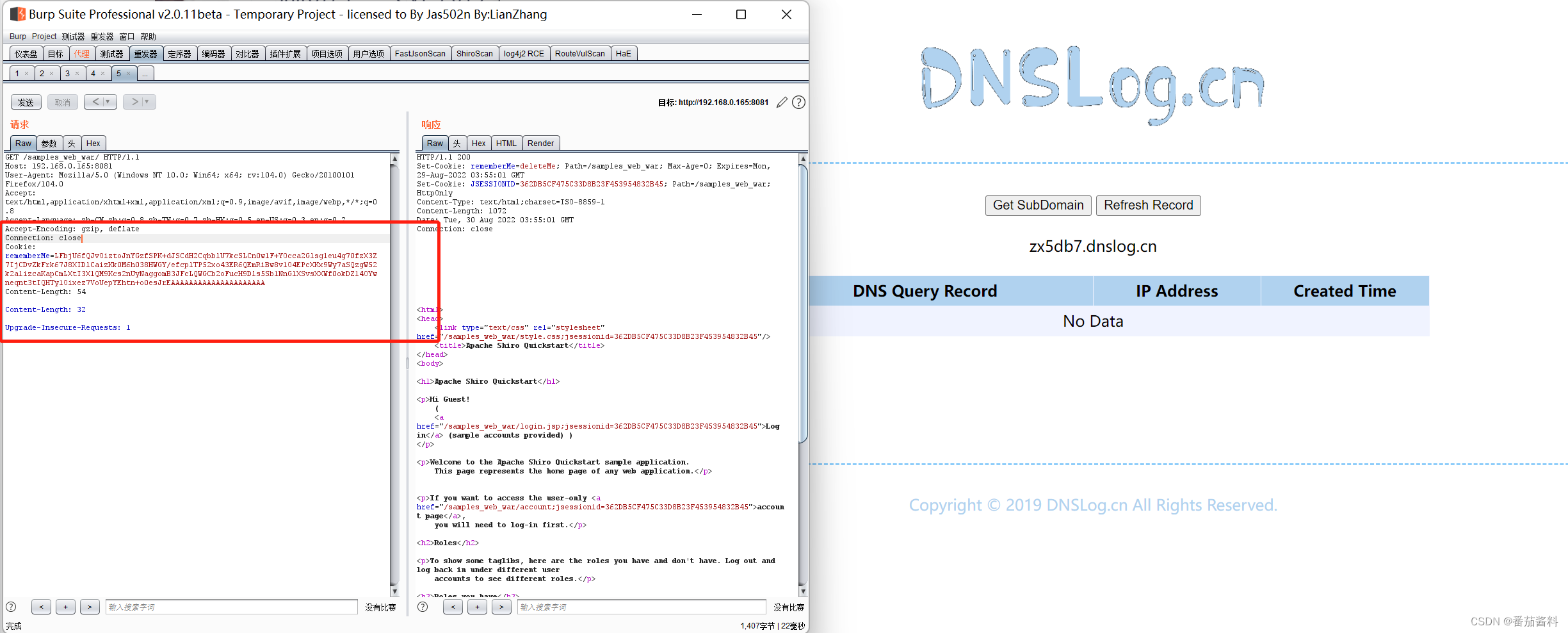1568x633 pixels.
Task: Click the 发送 send button
Action: click(x=26, y=102)
